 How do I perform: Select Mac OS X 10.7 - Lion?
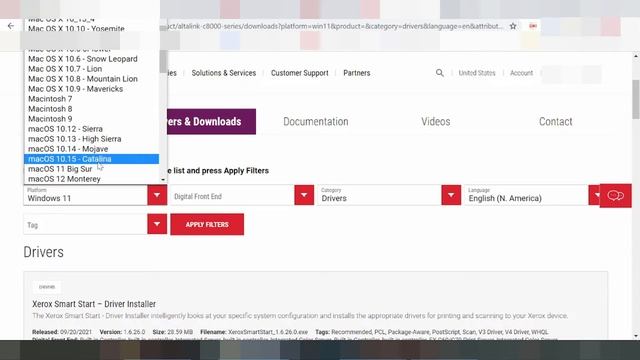tap(91, 69)
